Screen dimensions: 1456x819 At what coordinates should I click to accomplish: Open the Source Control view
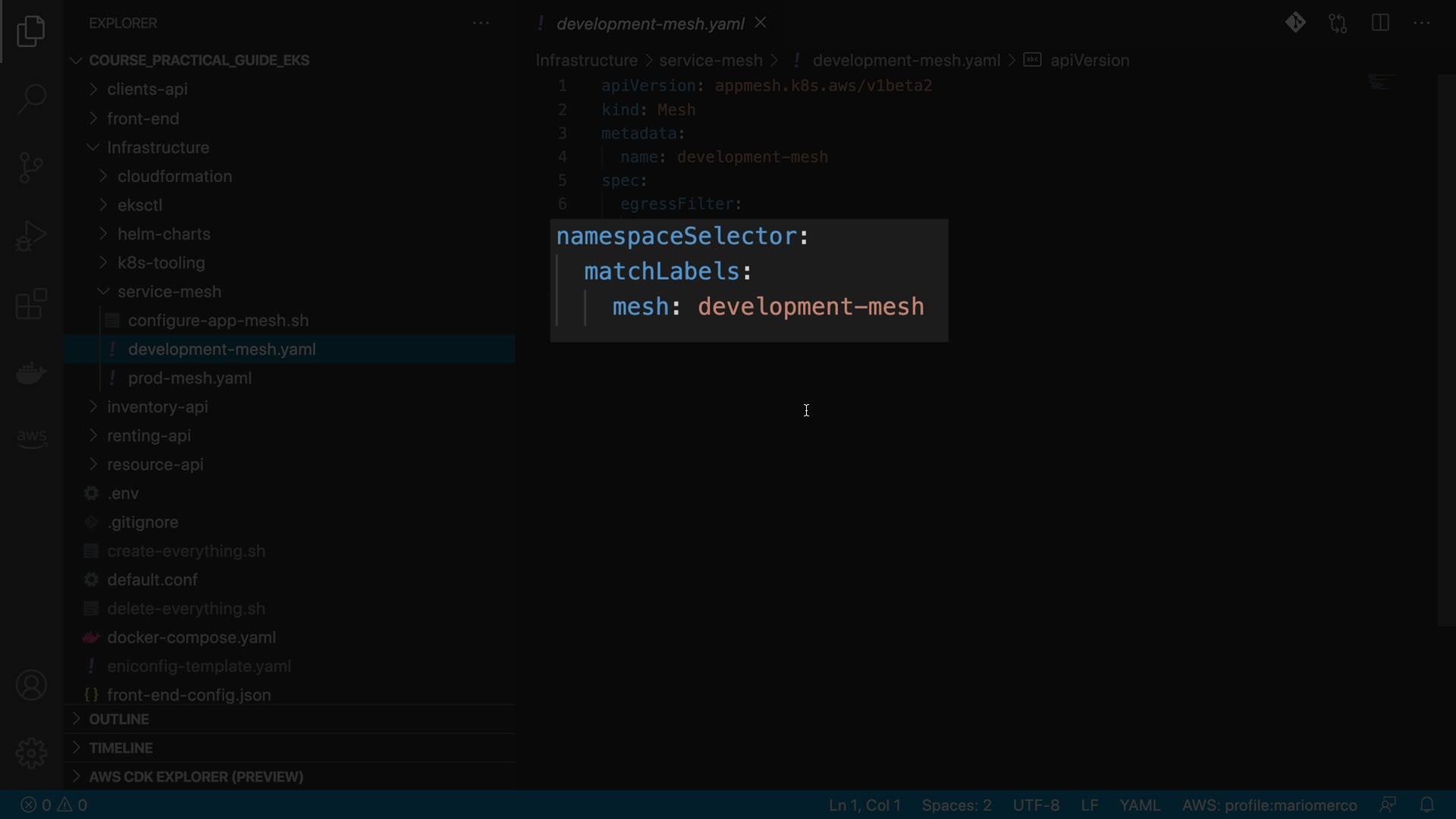[31, 168]
